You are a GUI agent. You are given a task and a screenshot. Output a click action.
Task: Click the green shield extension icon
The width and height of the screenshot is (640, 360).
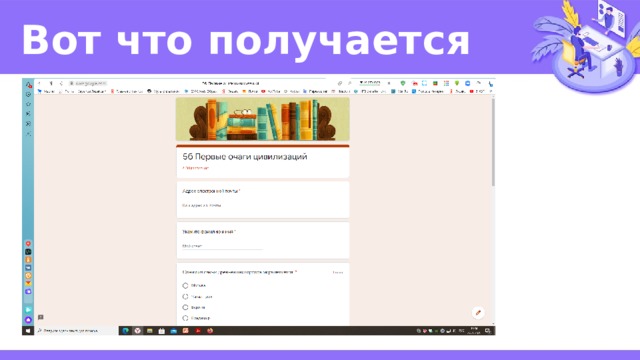[403, 83]
